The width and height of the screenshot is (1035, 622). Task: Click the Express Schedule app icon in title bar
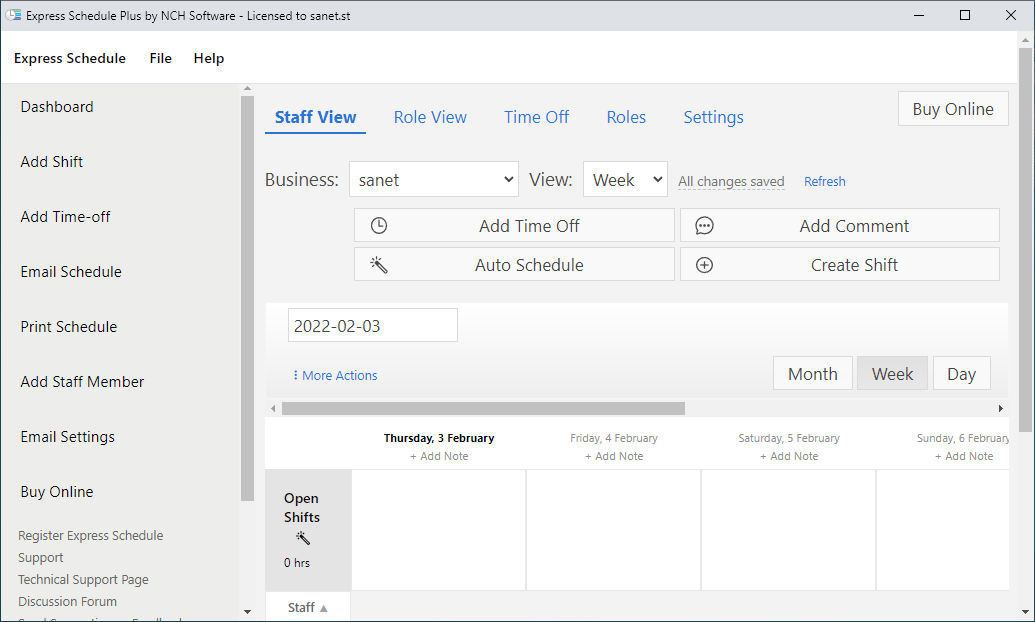click(x=13, y=15)
